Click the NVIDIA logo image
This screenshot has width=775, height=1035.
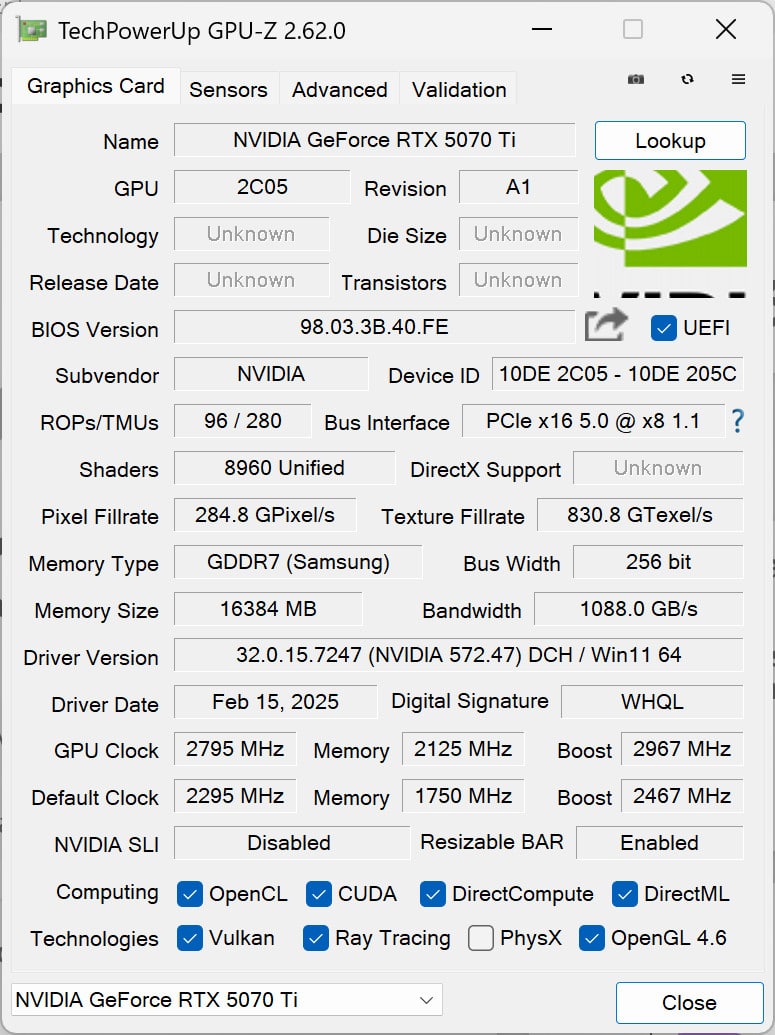(x=670, y=234)
